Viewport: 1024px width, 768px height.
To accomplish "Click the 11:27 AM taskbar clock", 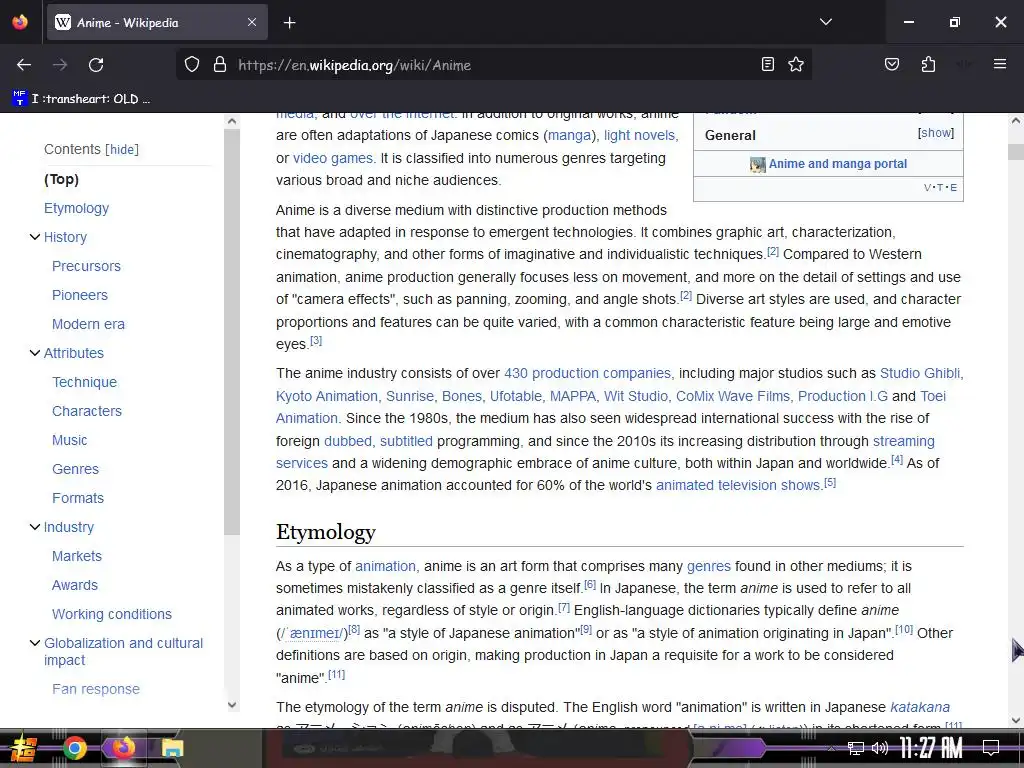I will (x=931, y=748).
